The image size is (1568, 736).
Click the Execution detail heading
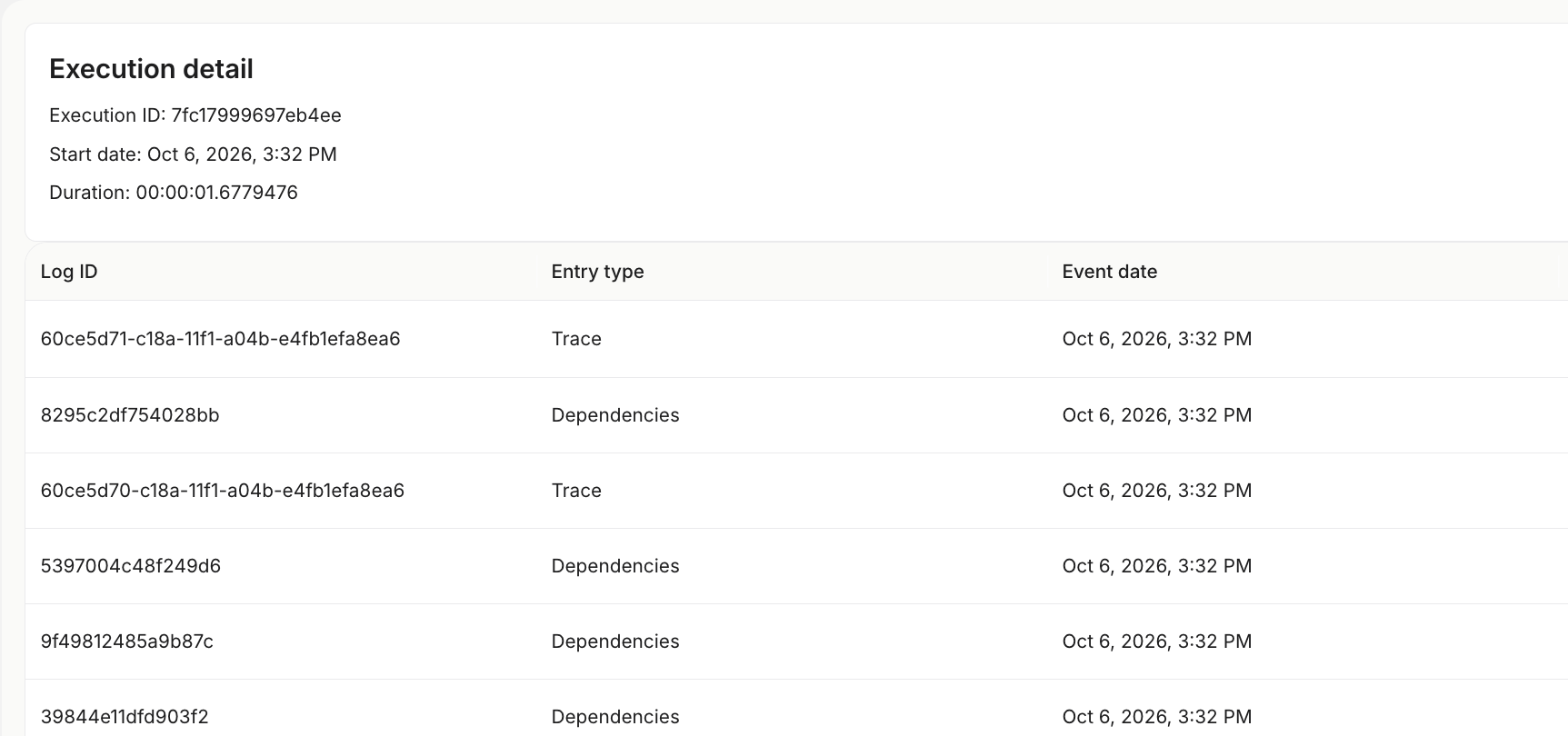pos(151,69)
